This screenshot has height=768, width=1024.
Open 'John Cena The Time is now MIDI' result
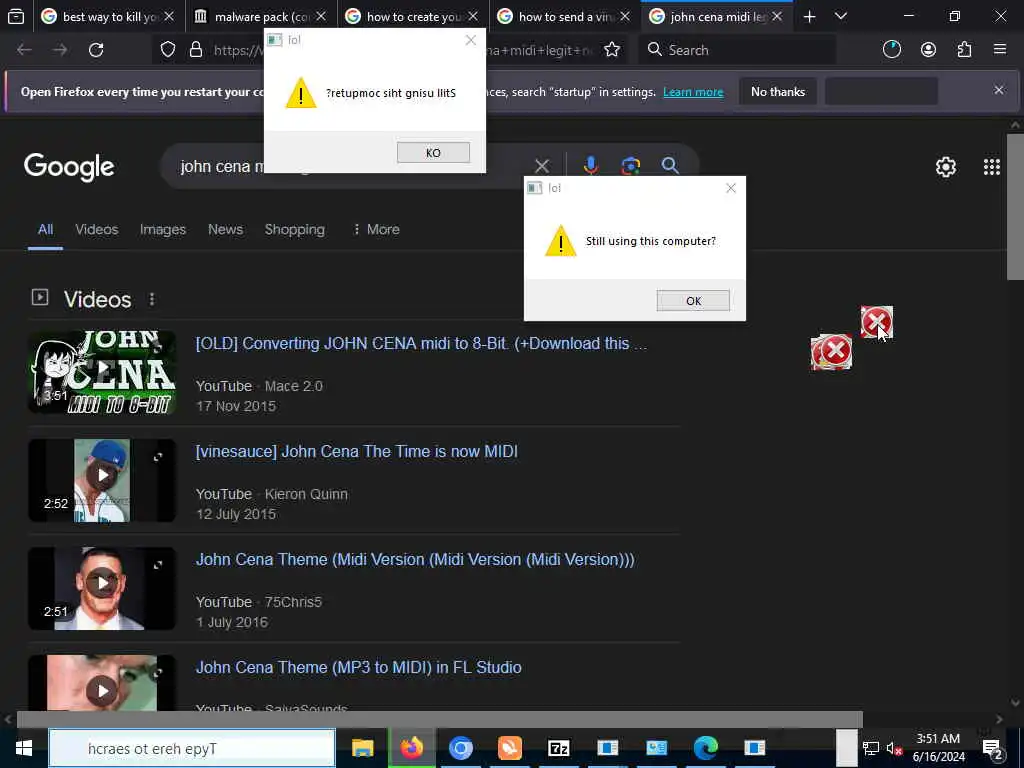[357, 451]
